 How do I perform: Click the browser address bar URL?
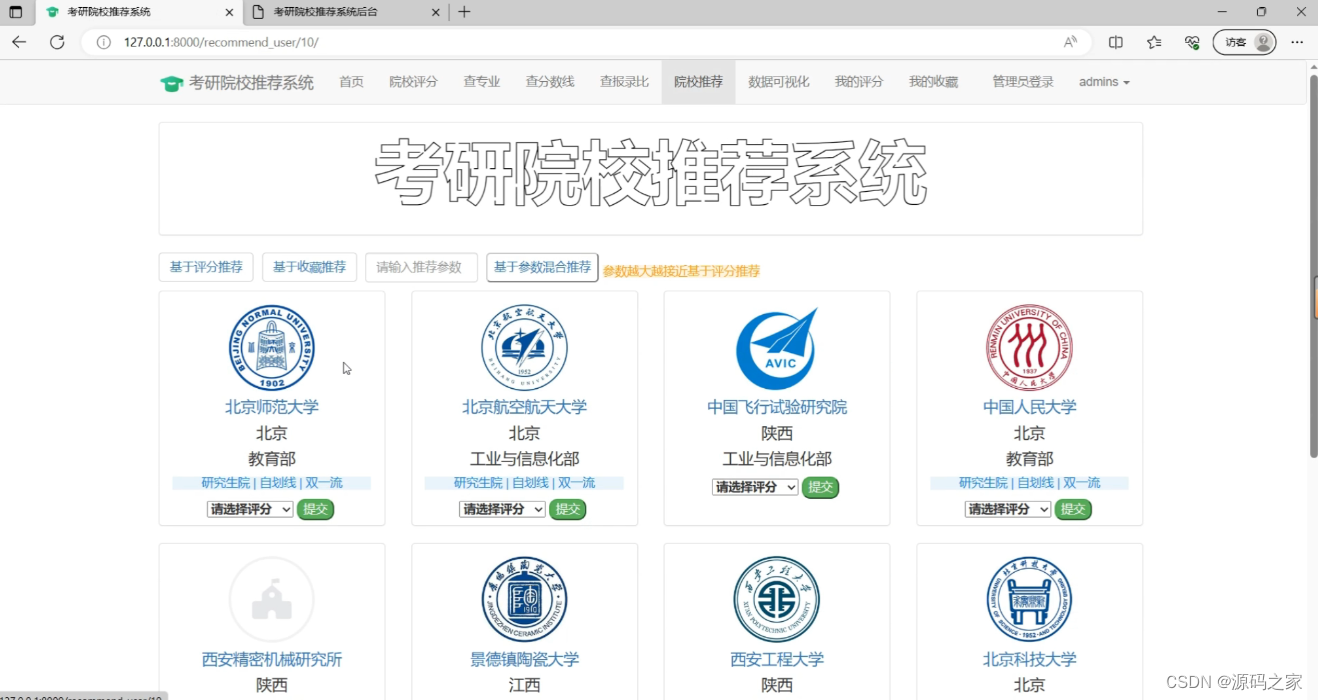point(221,42)
